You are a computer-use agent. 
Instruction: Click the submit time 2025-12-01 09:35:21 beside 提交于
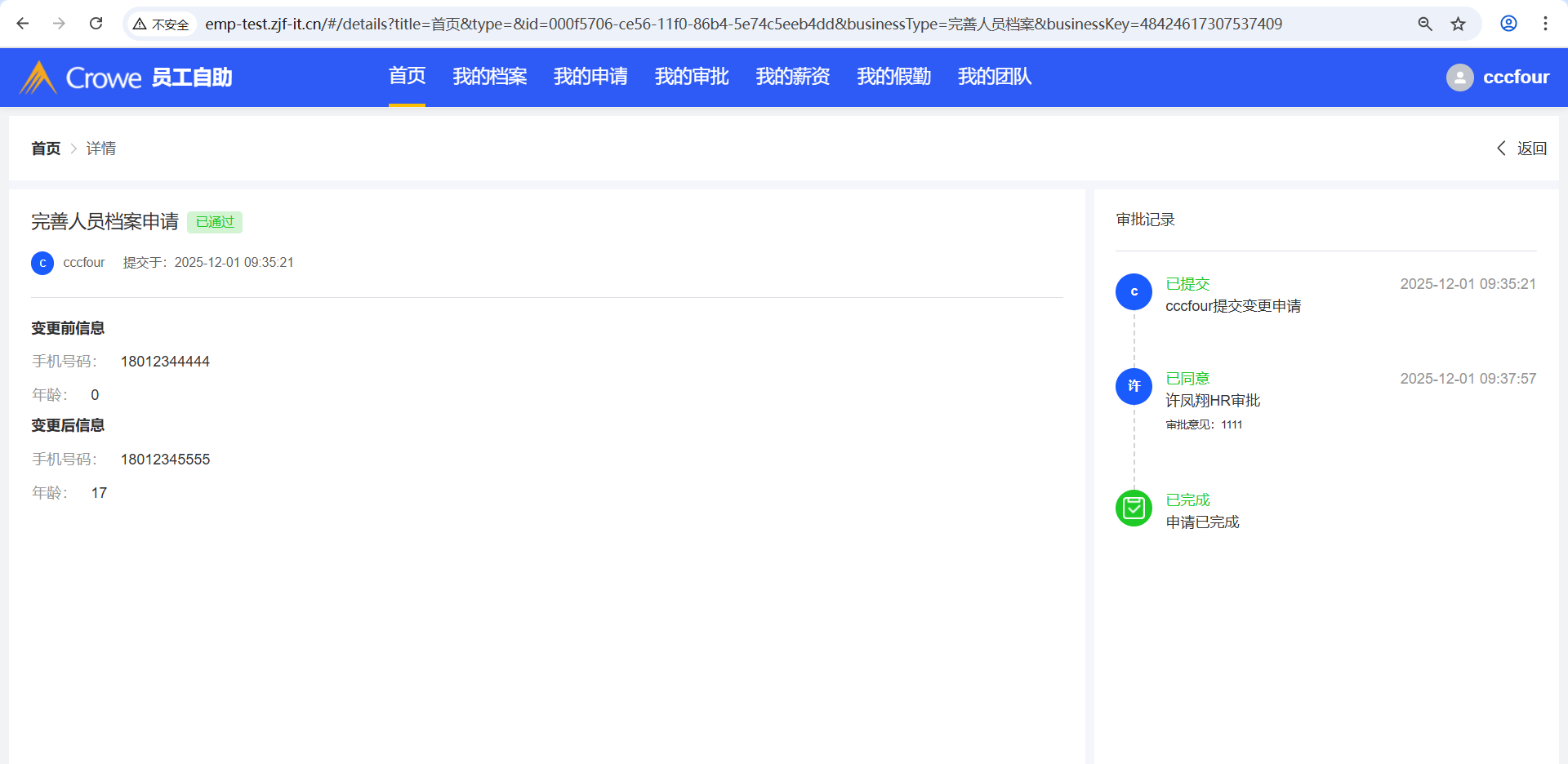point(234,263)
